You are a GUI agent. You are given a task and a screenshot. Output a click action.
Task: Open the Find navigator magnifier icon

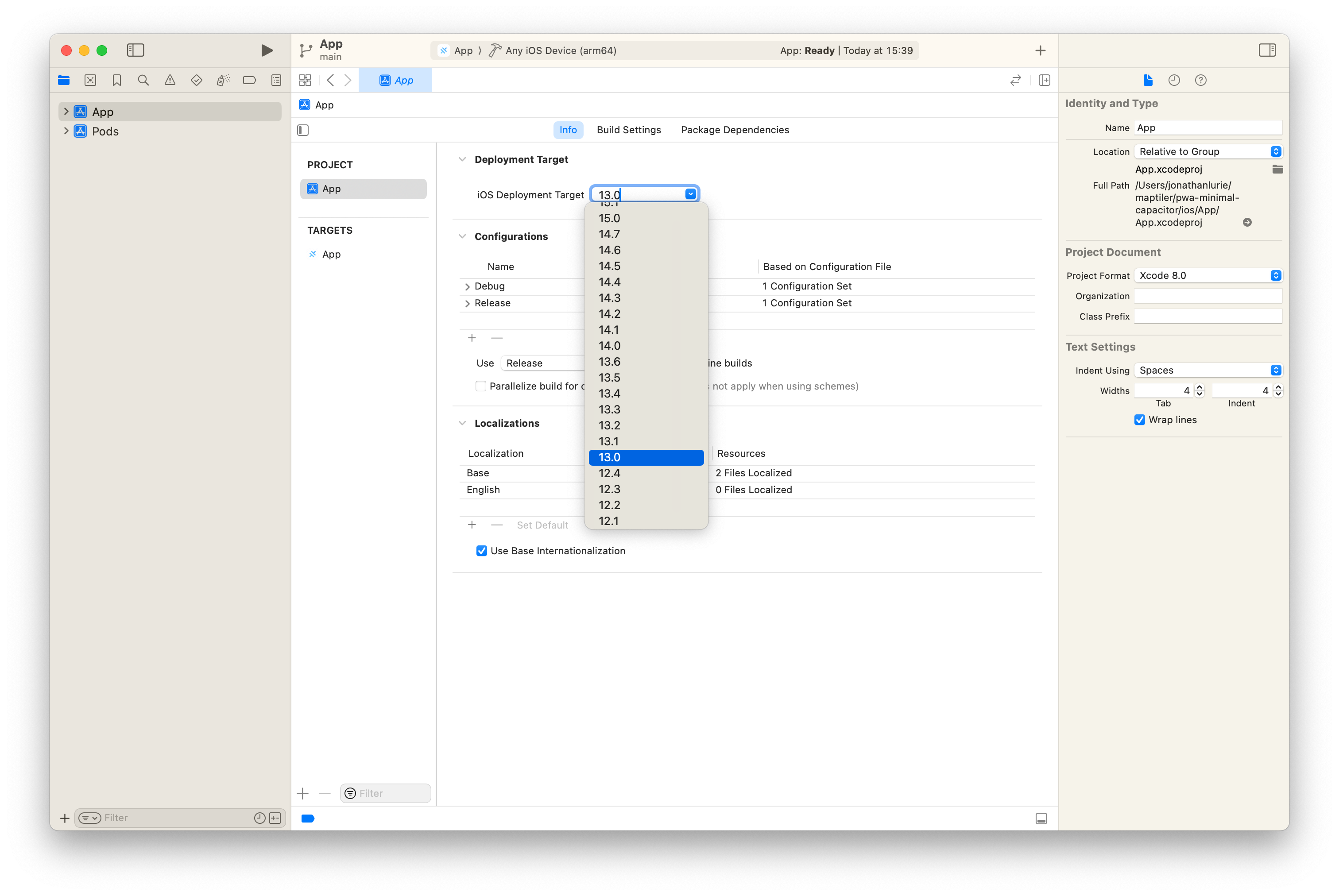143,81
